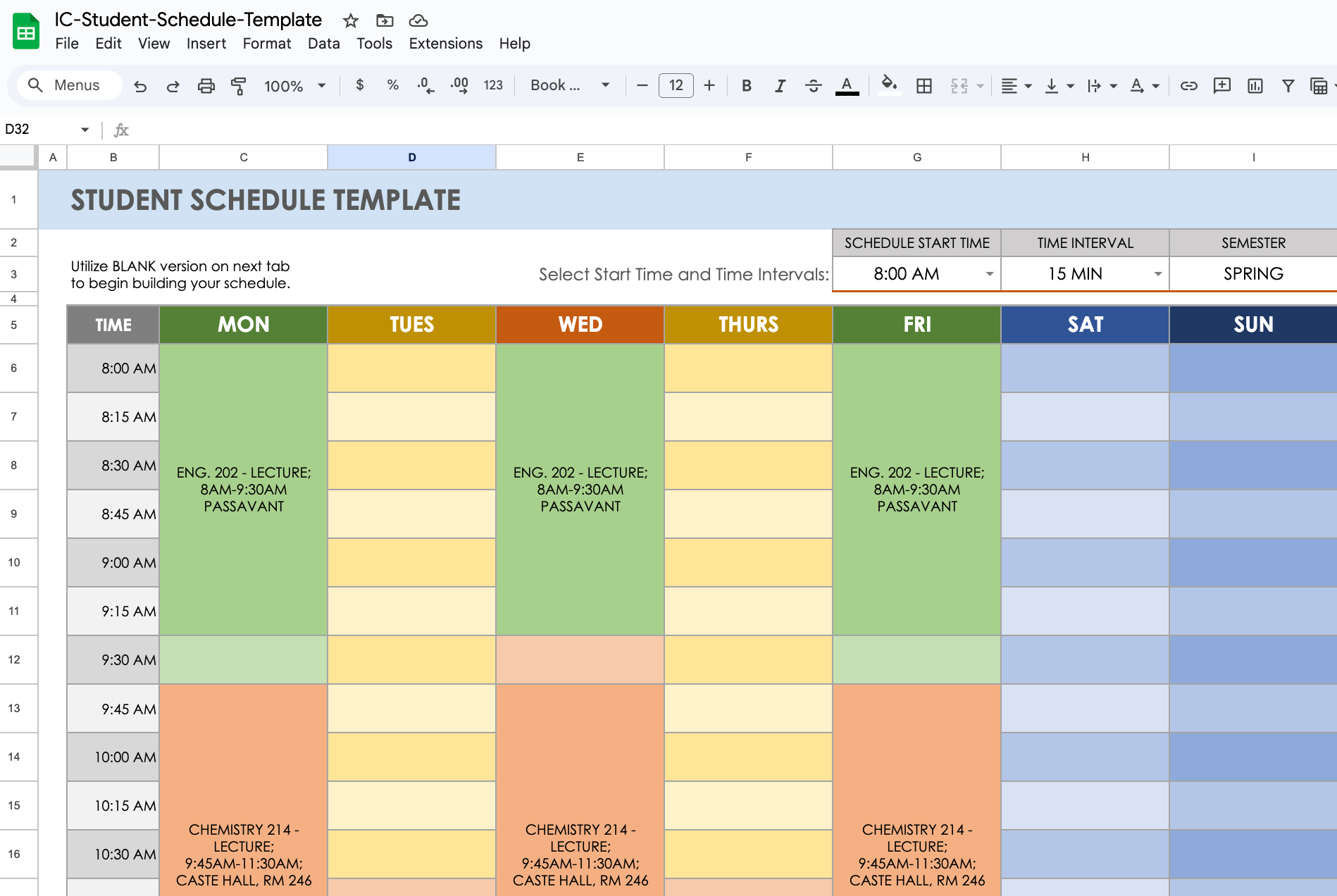
Task: Apply currency format to the selection
Action: pos(360,85)
